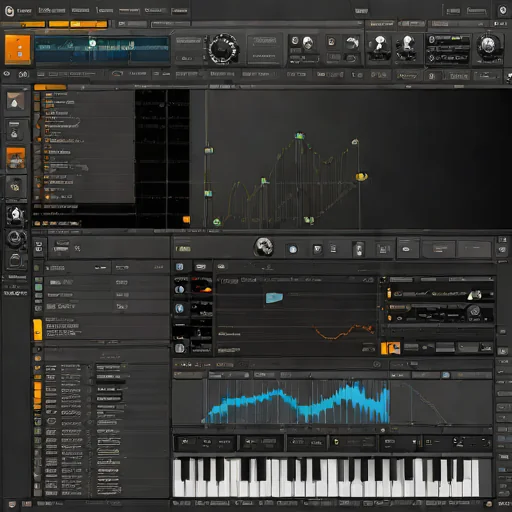Select the orange highlighted thumbnail in the left sidebar
The image size is (512, 512).
[x=16, y=159]
